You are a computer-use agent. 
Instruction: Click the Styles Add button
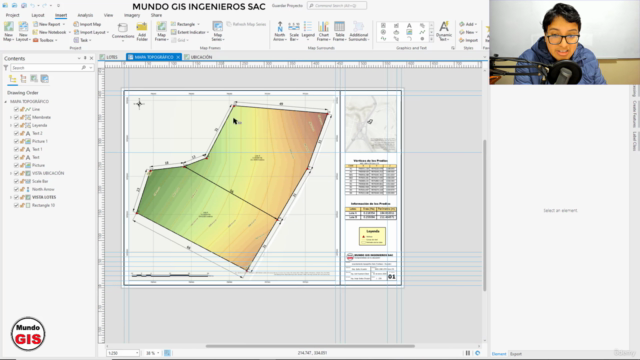[468, 24]
